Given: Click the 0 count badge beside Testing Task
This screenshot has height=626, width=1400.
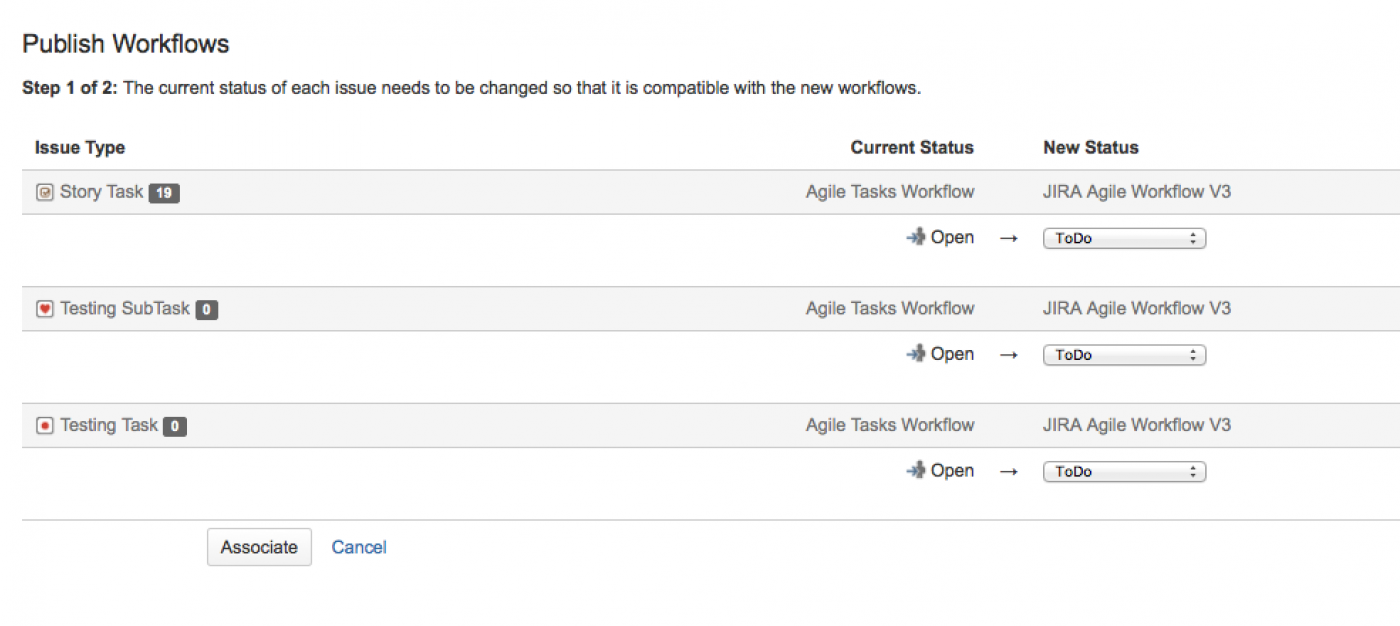Looking at the screenshot, I should [x=175, y=427].
